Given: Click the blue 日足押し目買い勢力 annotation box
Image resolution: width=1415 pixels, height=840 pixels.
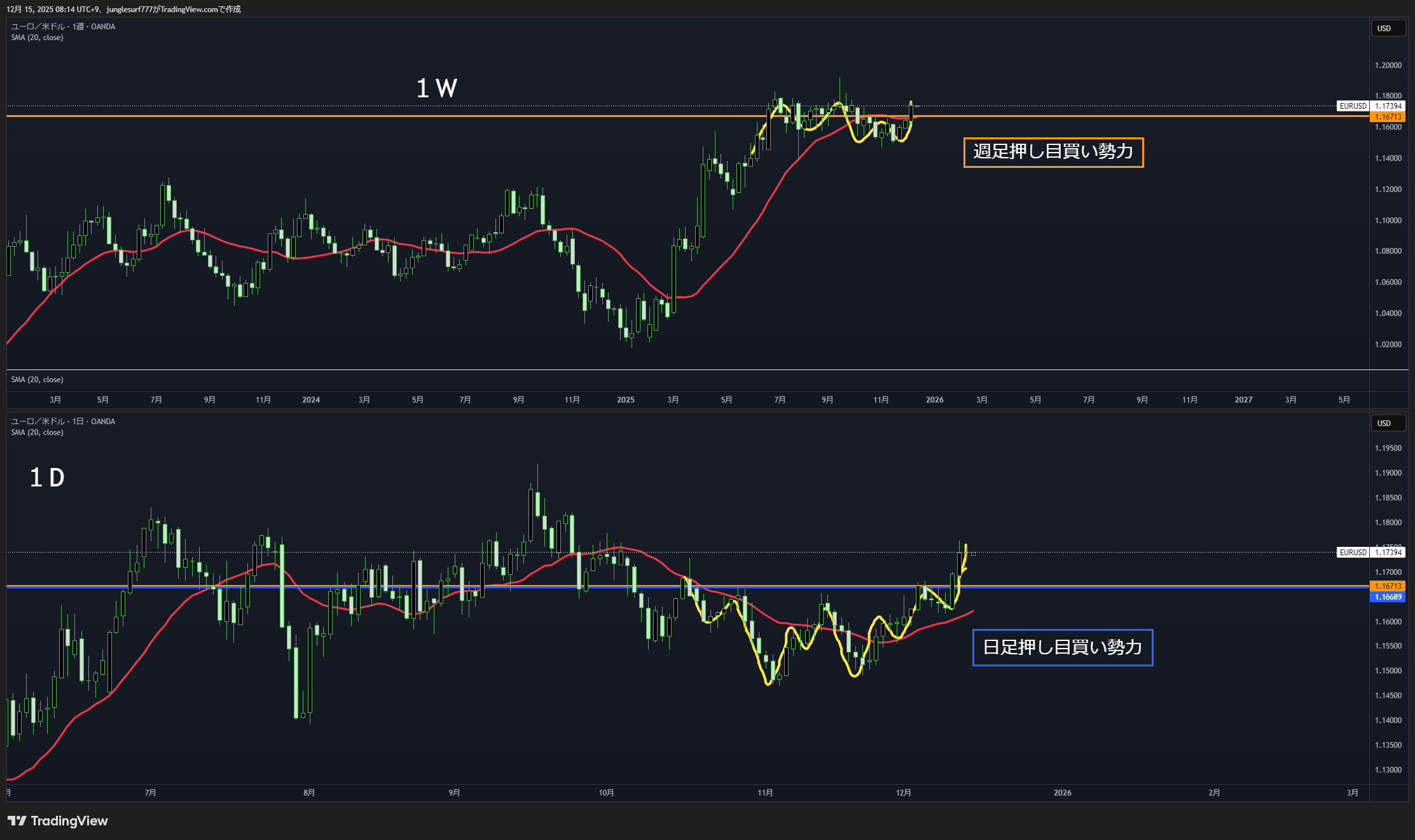Looking at the screenshot, I should tap(1062, 647).
